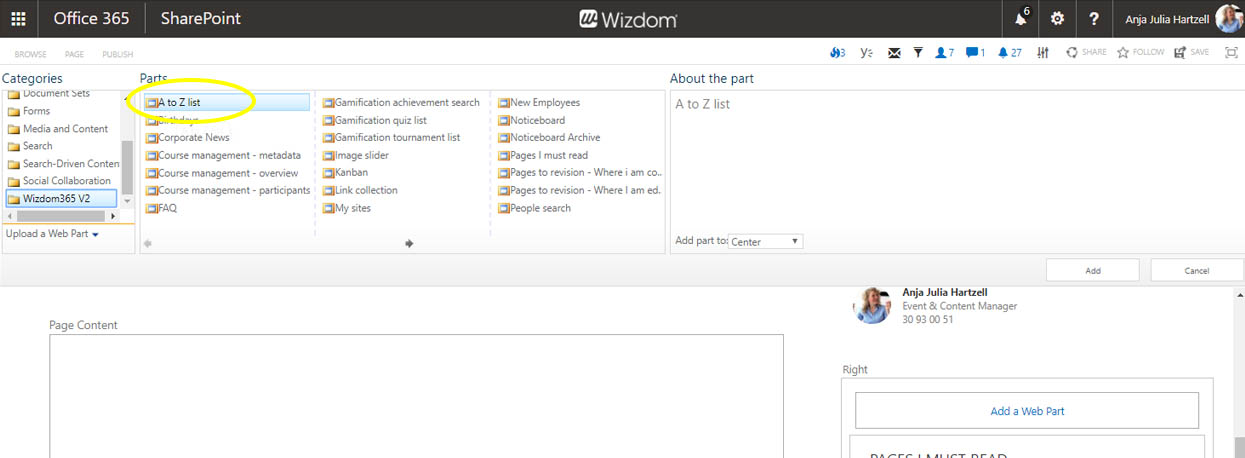Click the FOLLOW star button
The width and height of the screenshot is (1245, 458).
pos(1140,53)
